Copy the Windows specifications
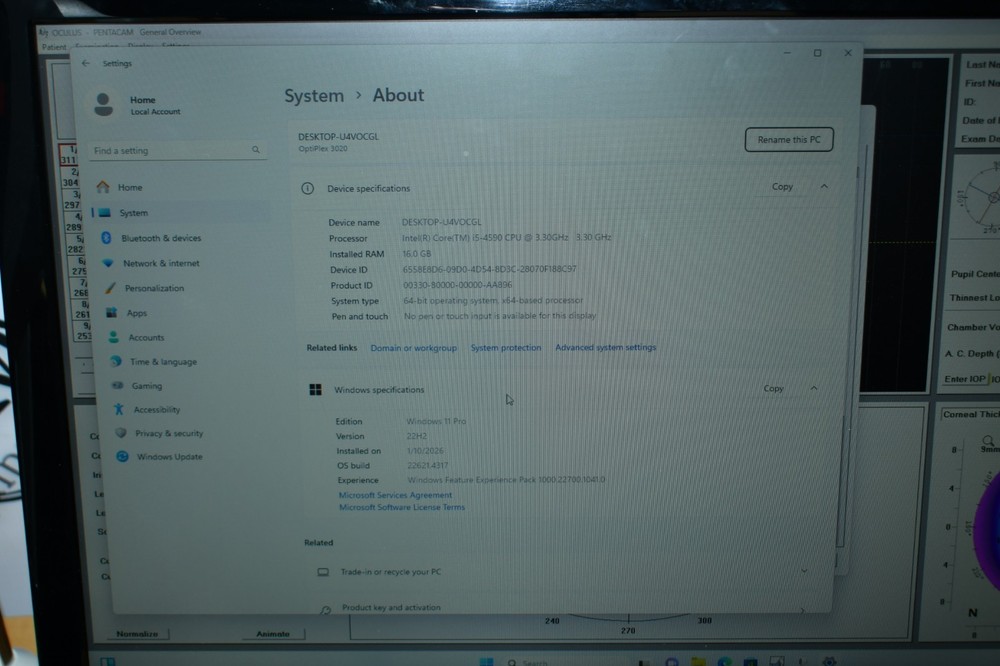The height and width of the screenshot is (666, 1000). click(x=773, y=388)
